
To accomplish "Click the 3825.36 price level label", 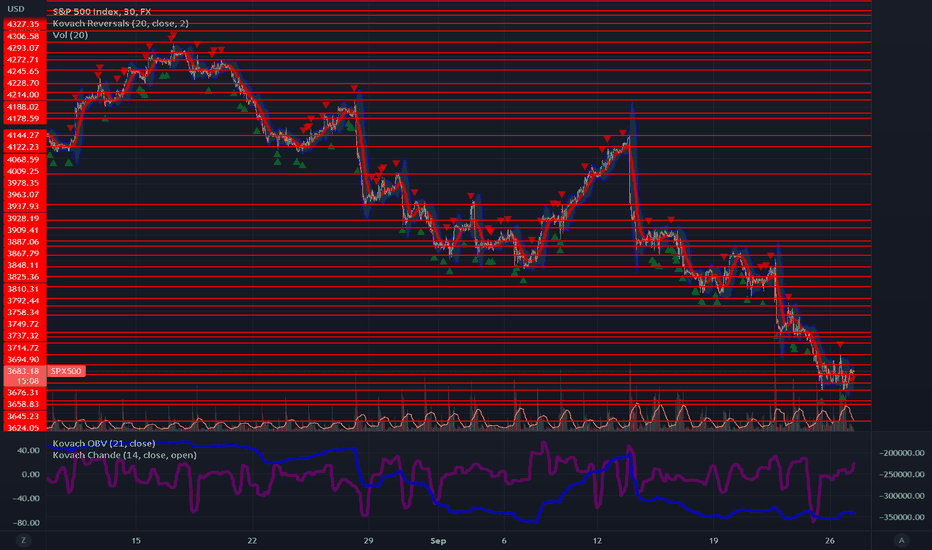I will [23, 276].
